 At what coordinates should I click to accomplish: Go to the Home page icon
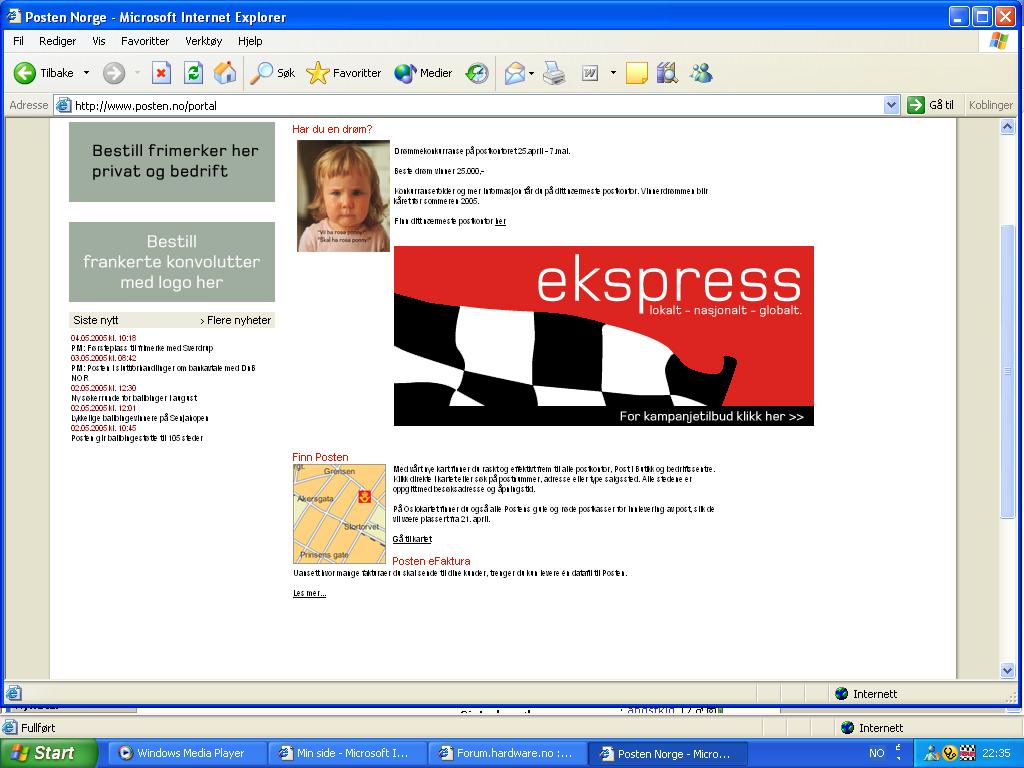(225, 72)
